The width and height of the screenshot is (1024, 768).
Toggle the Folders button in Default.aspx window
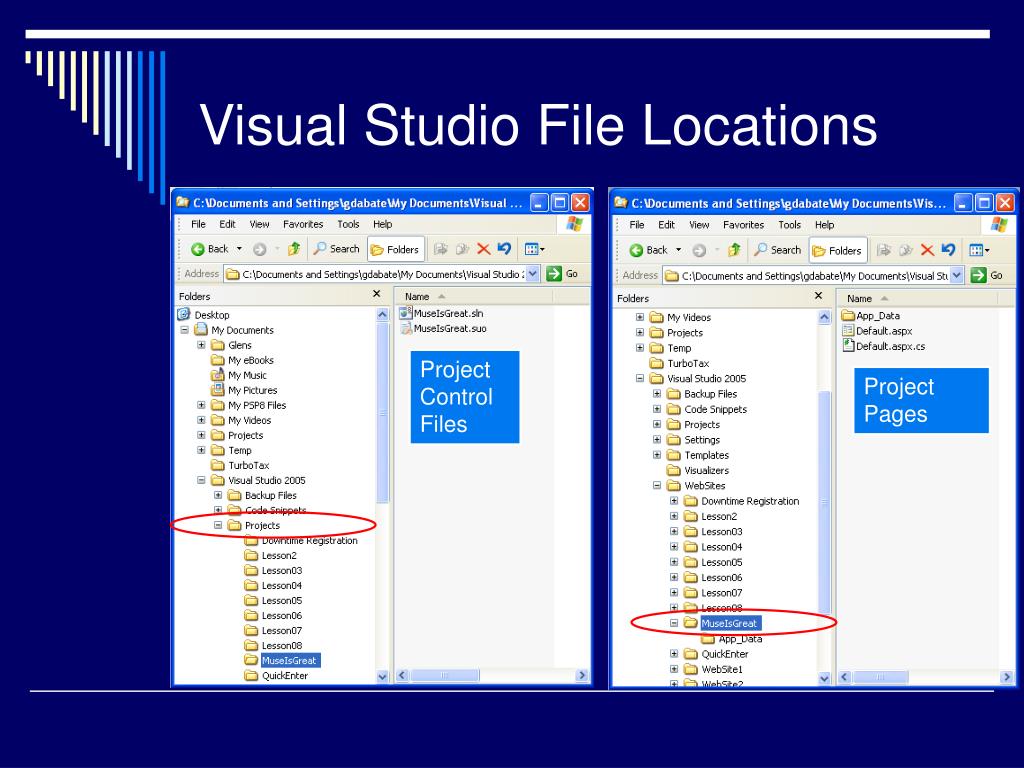point(837,251)
